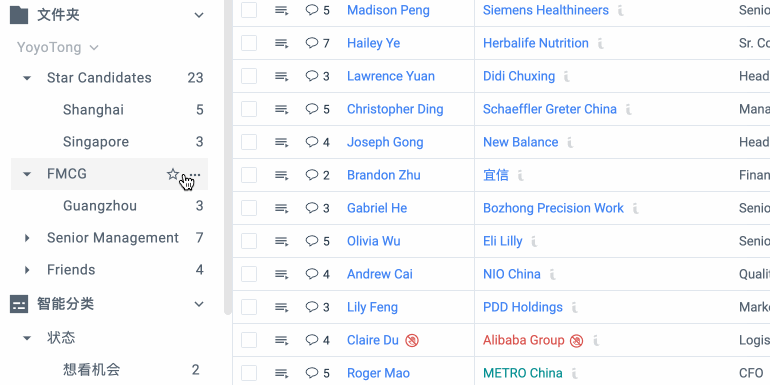Open comment bubble for Roger Mao
Viewport: 770px width, 385px height.
point(317,373)
